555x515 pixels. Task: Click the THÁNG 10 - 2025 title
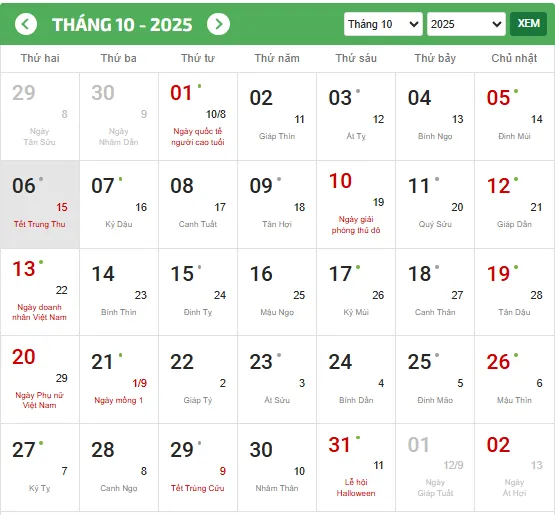point(122,24)
